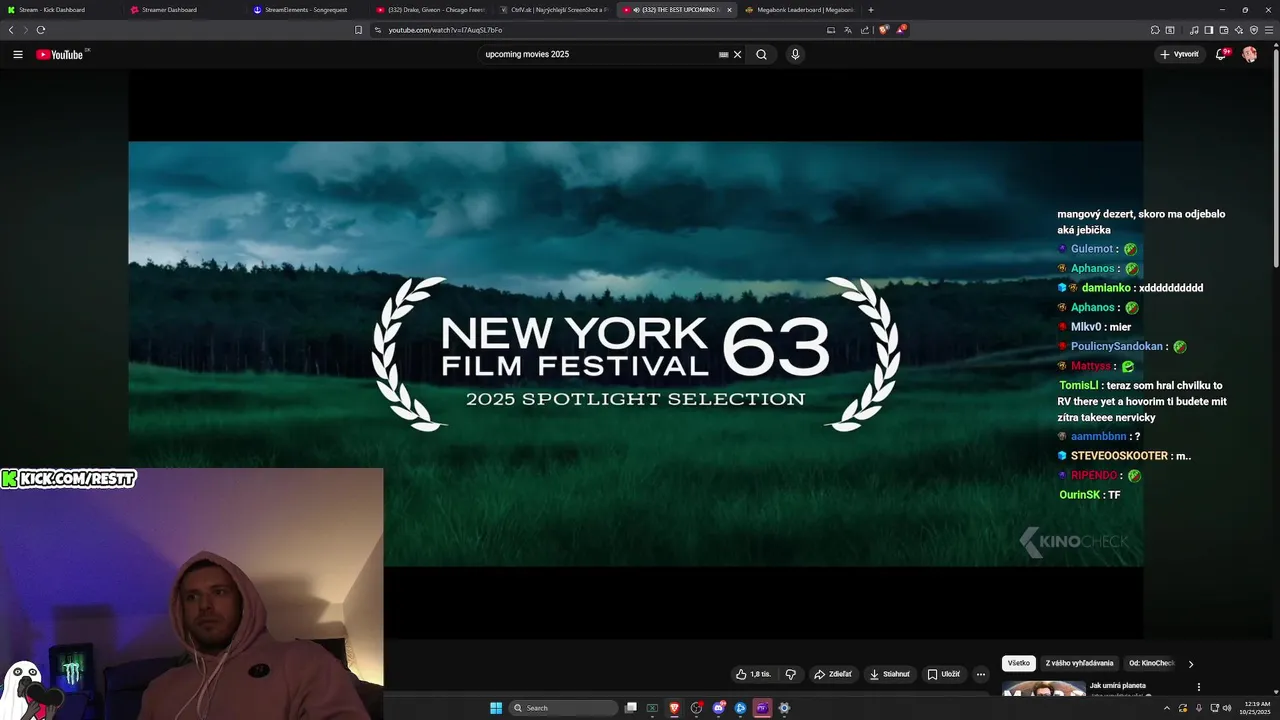Close the active YouTube tab

(729, 10)
